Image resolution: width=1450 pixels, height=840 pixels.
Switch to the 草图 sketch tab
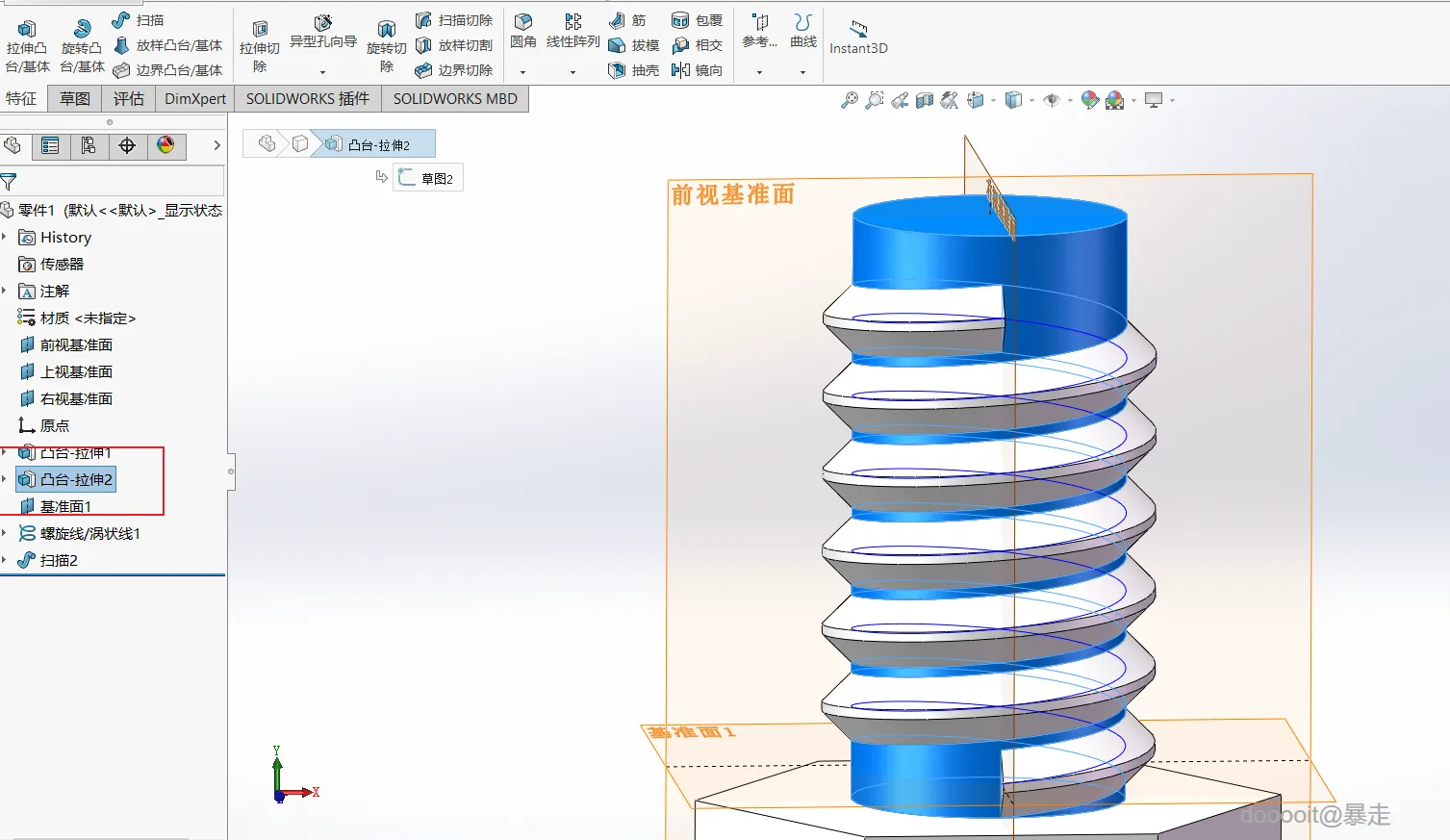pyautogui.click(x=74, y=98)
